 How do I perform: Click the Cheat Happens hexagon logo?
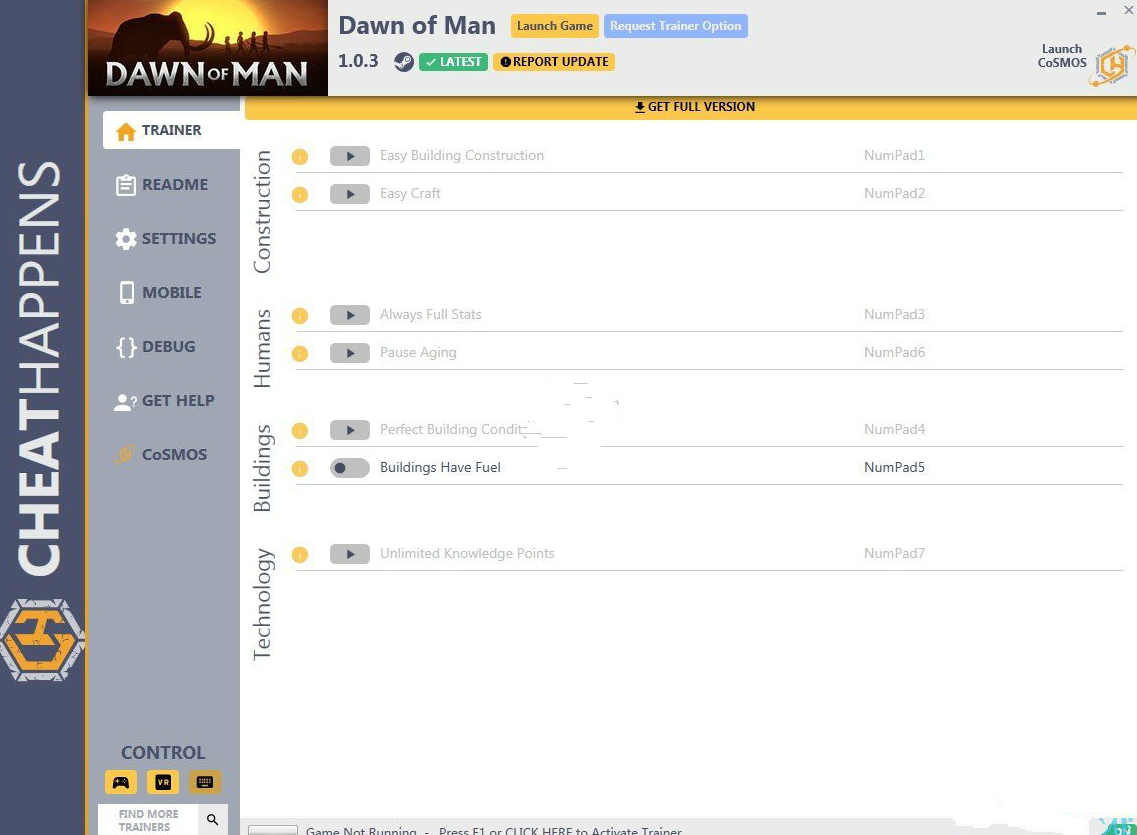(42, 640)
